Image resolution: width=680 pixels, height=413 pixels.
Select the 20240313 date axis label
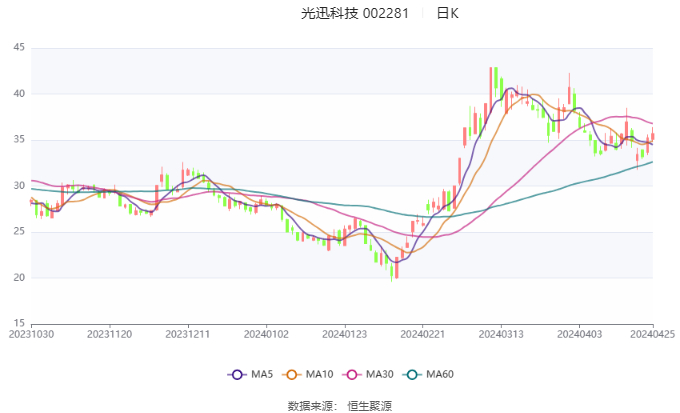(x=498, y=334)
